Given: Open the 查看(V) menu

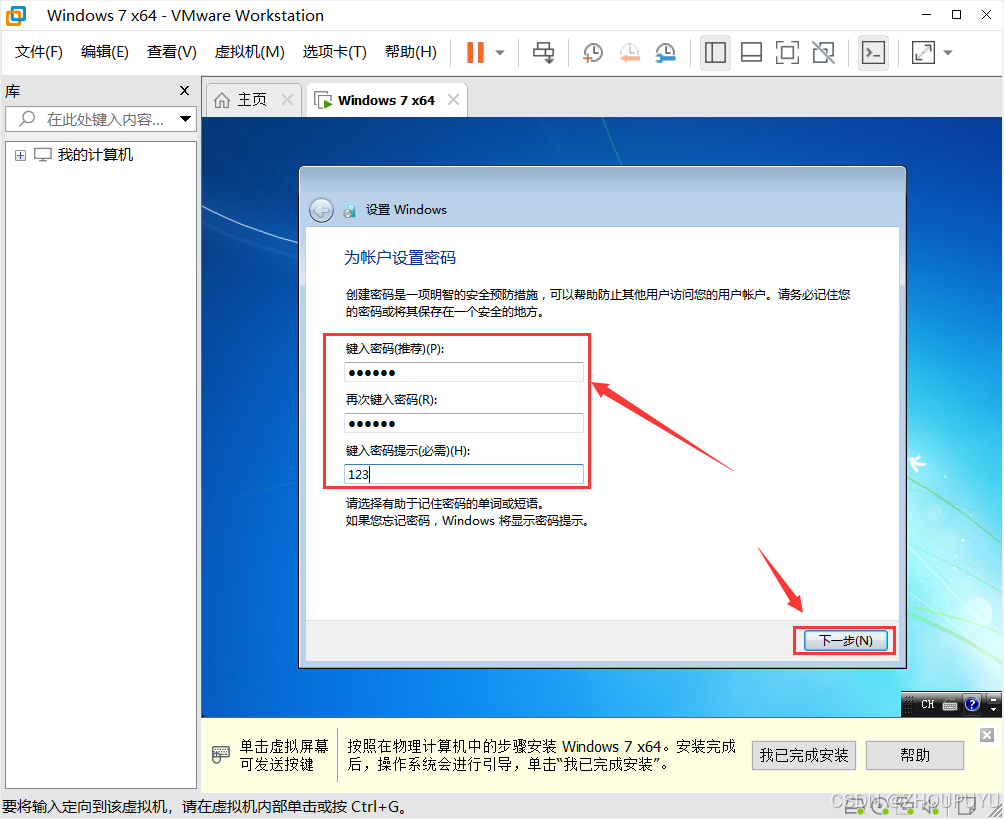Looking at the screenshot, I should 172,52.
